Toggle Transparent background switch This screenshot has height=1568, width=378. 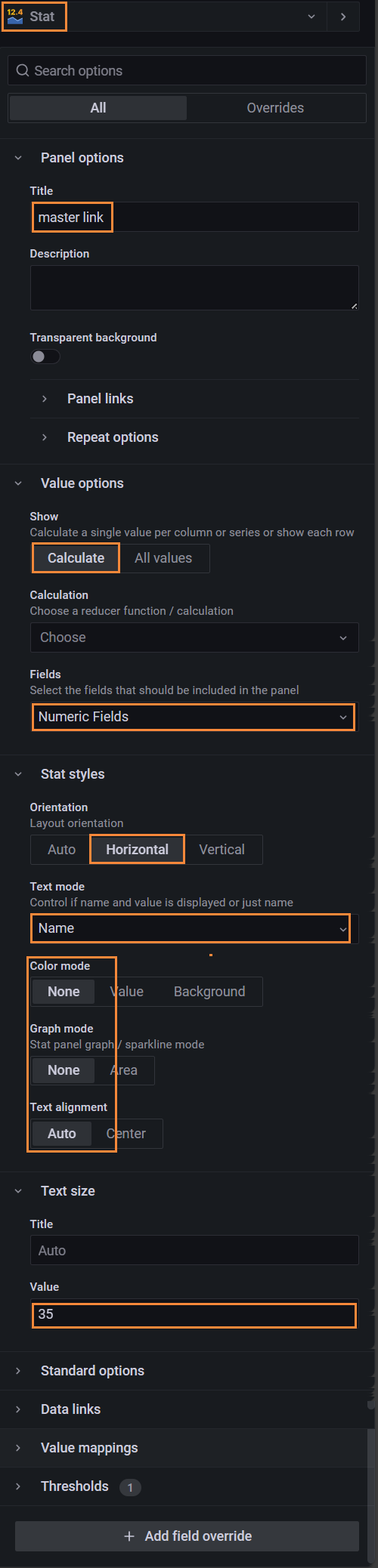tap(45, 357)
